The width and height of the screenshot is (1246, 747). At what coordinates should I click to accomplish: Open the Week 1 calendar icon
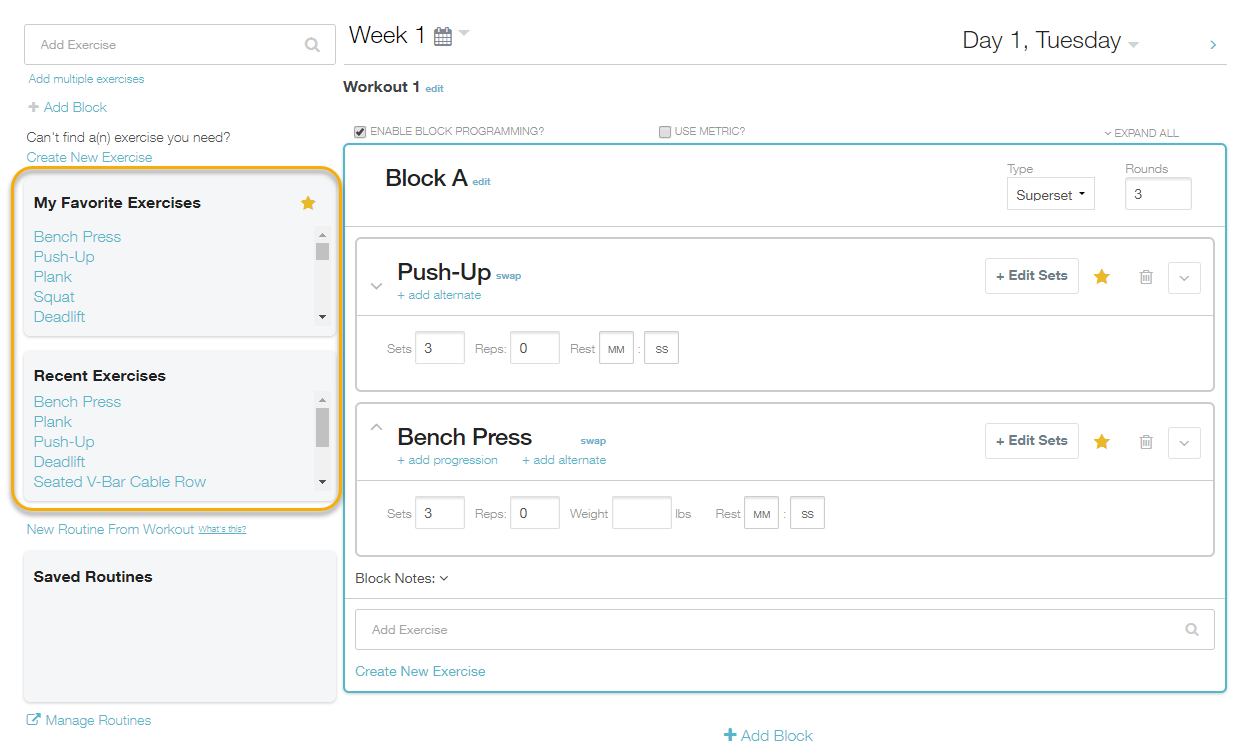click(443, 37)
